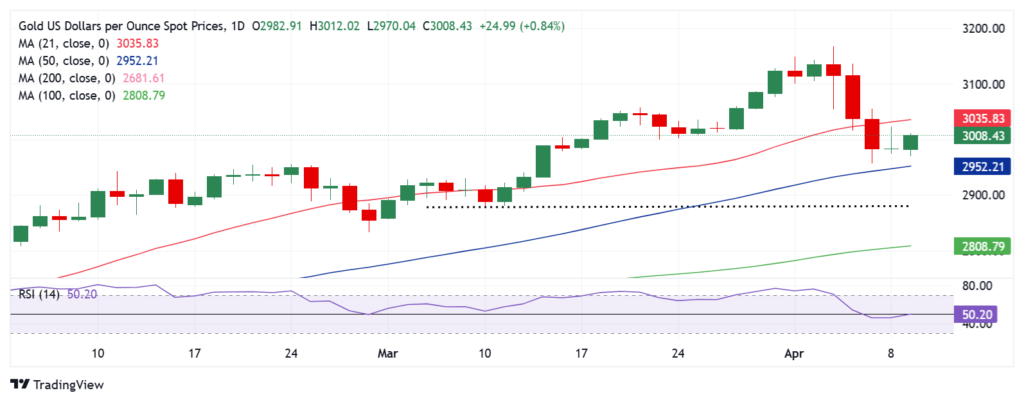Click the 3200.00 price axis label

(x=981, y=29)
